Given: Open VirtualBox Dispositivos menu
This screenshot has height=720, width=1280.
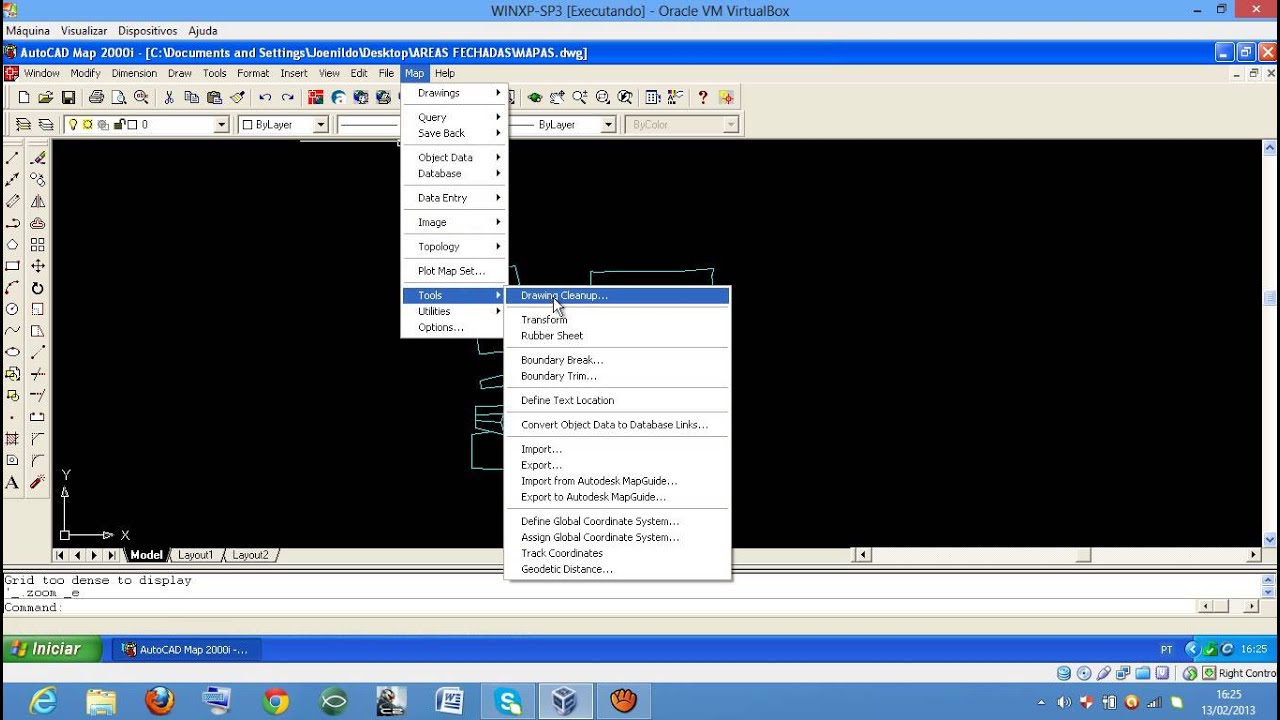Looking at the screenshot, I should tap(147, 31).
